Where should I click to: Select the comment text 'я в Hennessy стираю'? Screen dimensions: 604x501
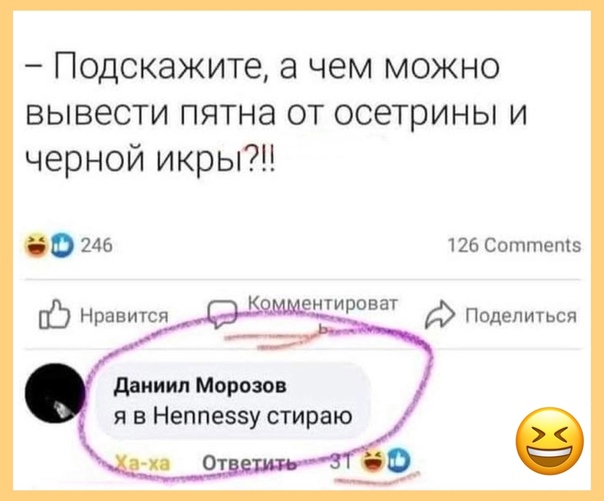coord(233,416)
